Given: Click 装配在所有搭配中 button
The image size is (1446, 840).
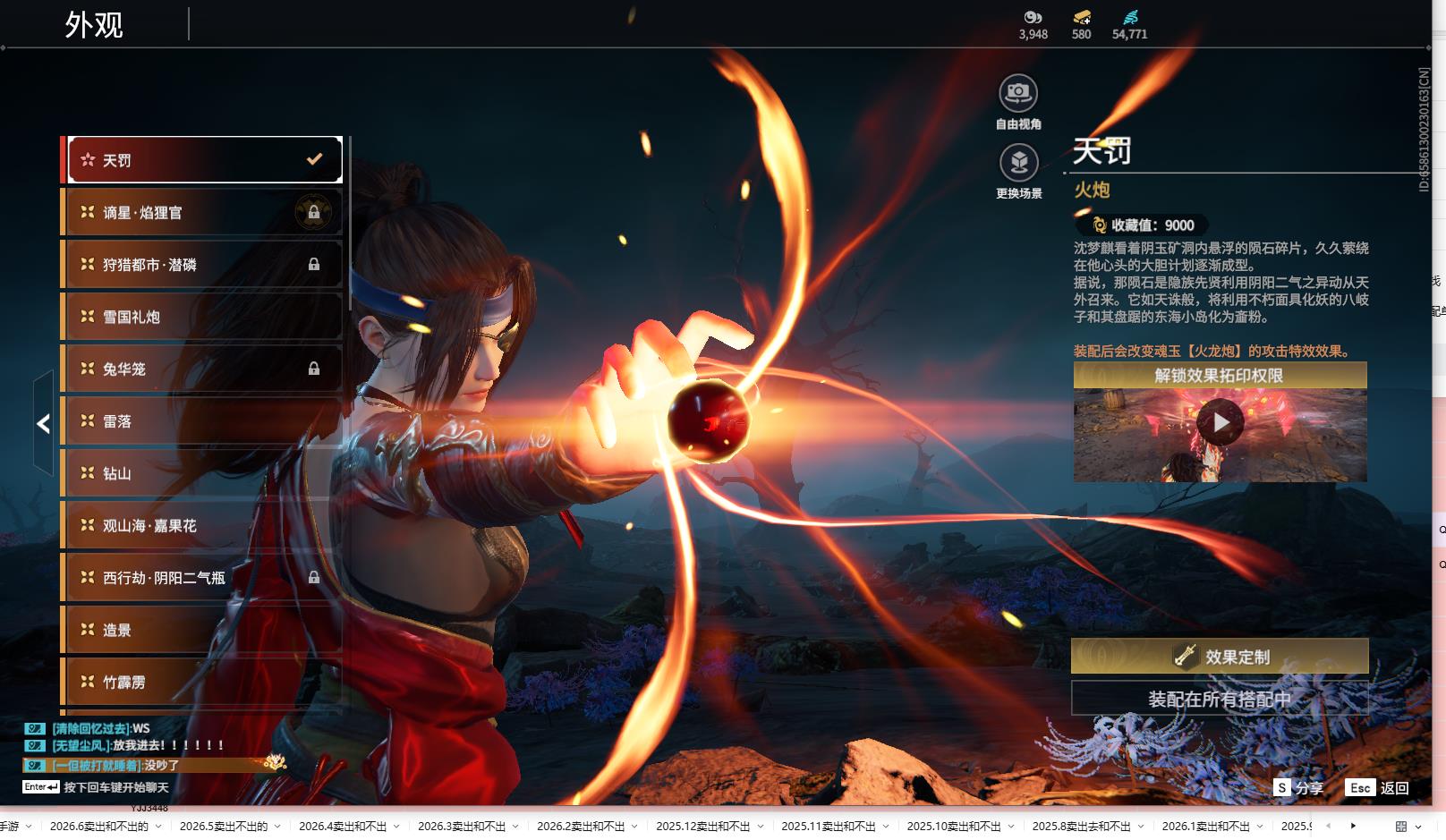Looking at the screenshot, I should coord(1220,699).
